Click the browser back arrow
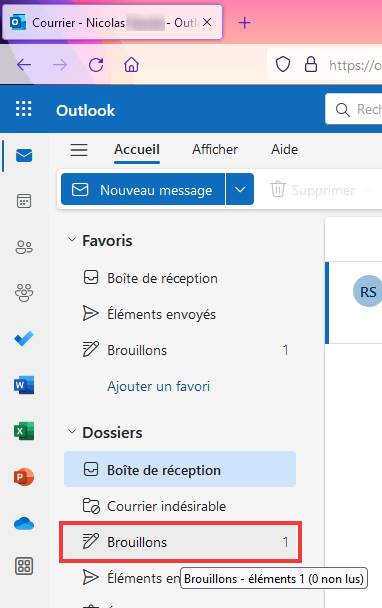Screen dimensions: 382x608 click(x=24, y=65)
